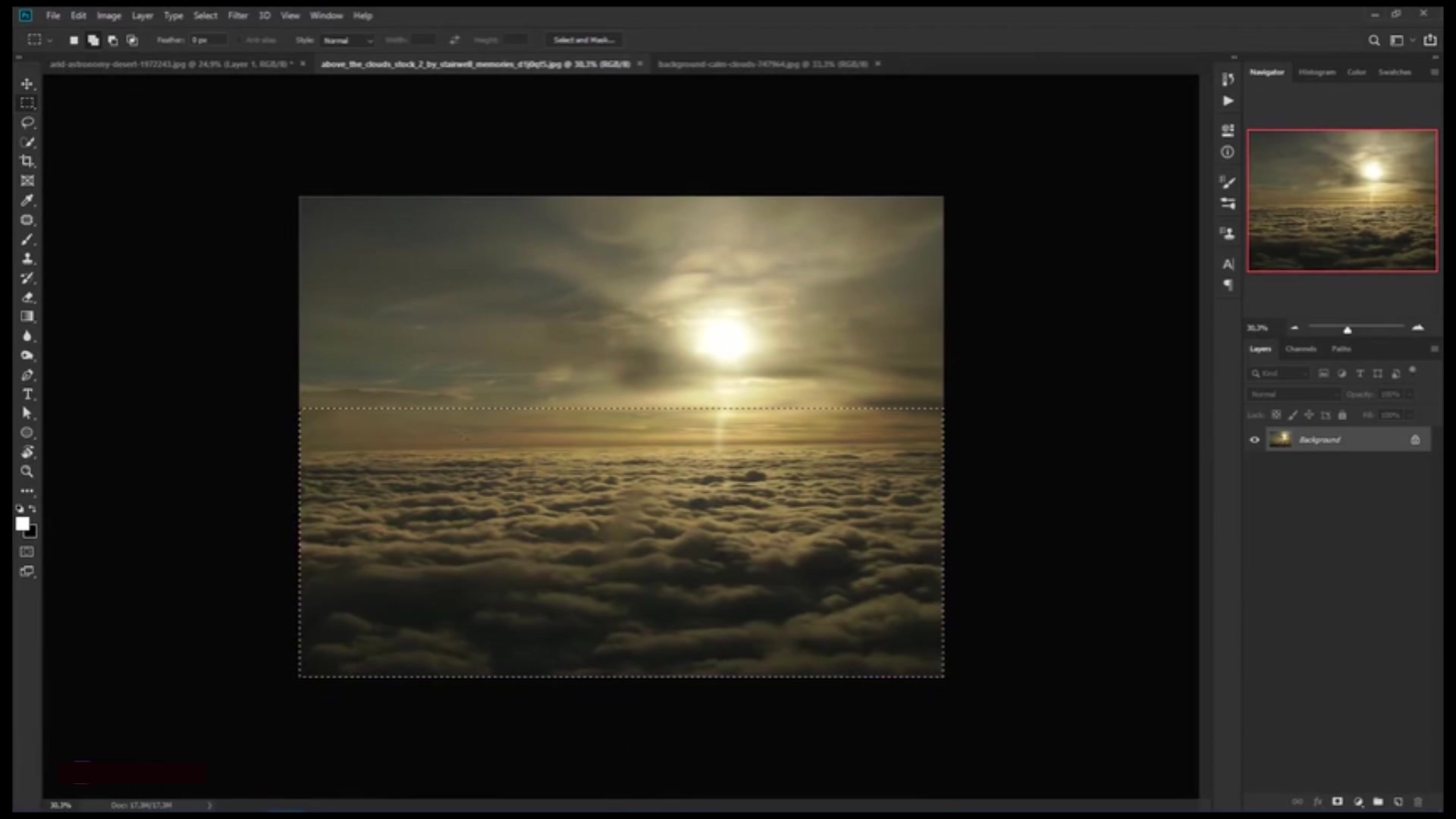Open the layer Kind filter dropdown
Viewport: 1456px width, 819px height.
click(x=1279, y=373)
